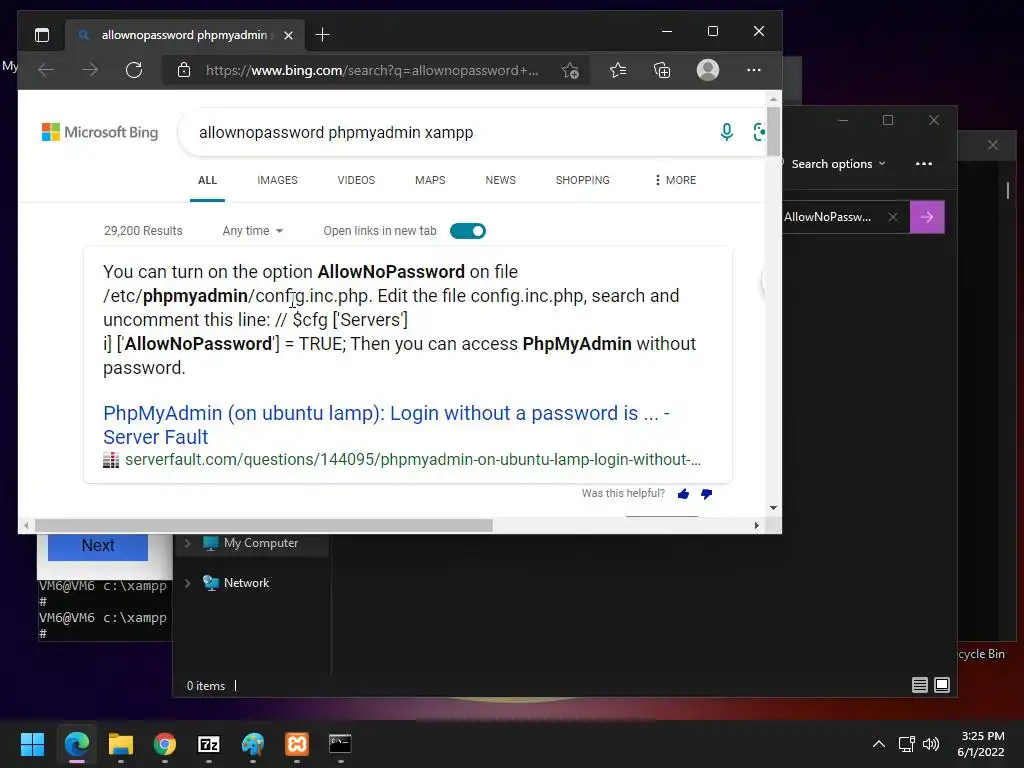Click the scroll right arrow of the browser
This screenshot has width=1024, height=768.
(x=756, y=526)
